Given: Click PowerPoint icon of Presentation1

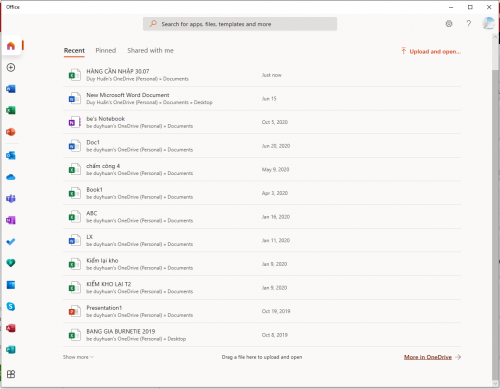Looking at the screenshot, I should pos(74,311).
